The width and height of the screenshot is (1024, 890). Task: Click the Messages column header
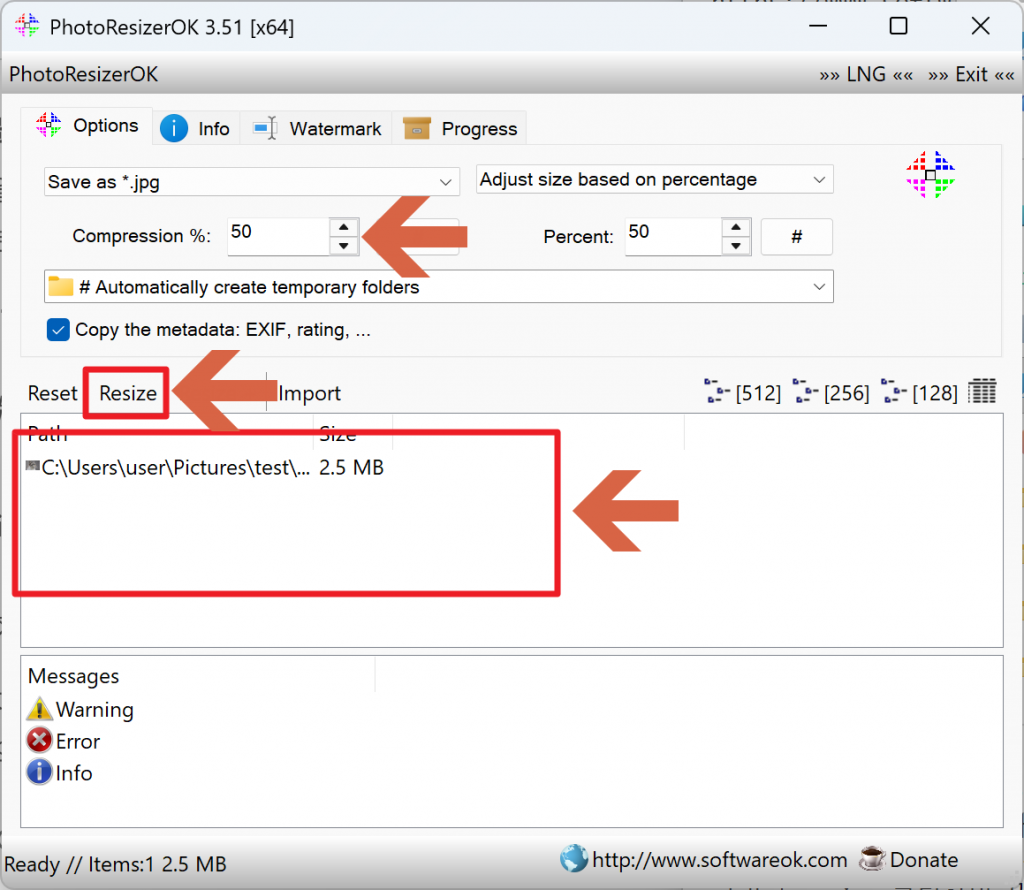point(199,676)
